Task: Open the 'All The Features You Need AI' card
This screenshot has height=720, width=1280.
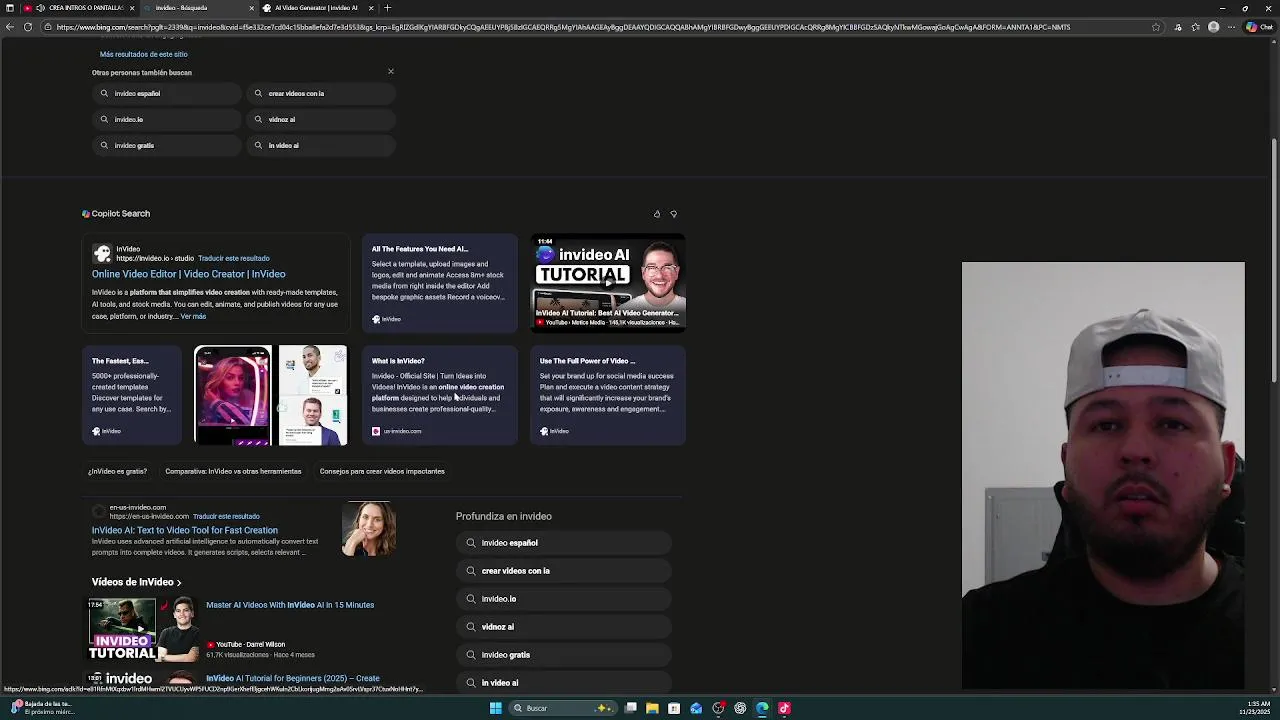Action: (440, 284)
